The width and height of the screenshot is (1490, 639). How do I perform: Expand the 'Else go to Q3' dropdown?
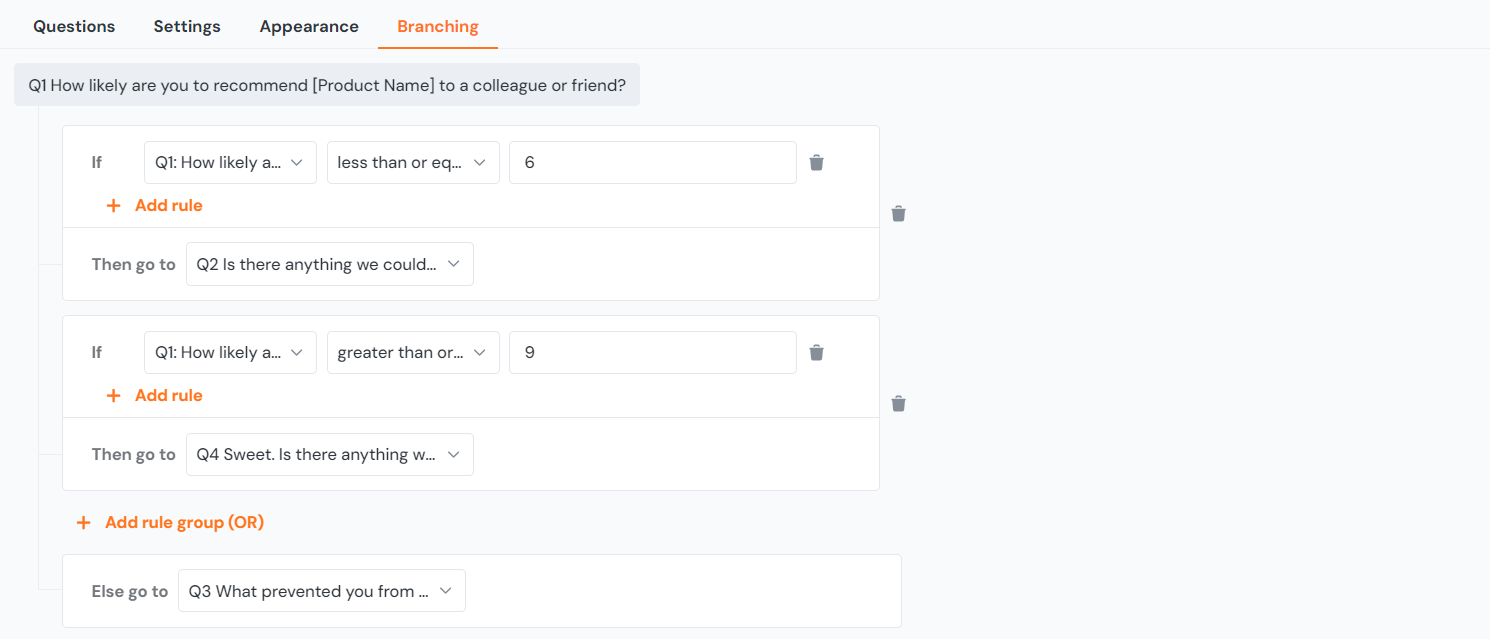point(321,590)
